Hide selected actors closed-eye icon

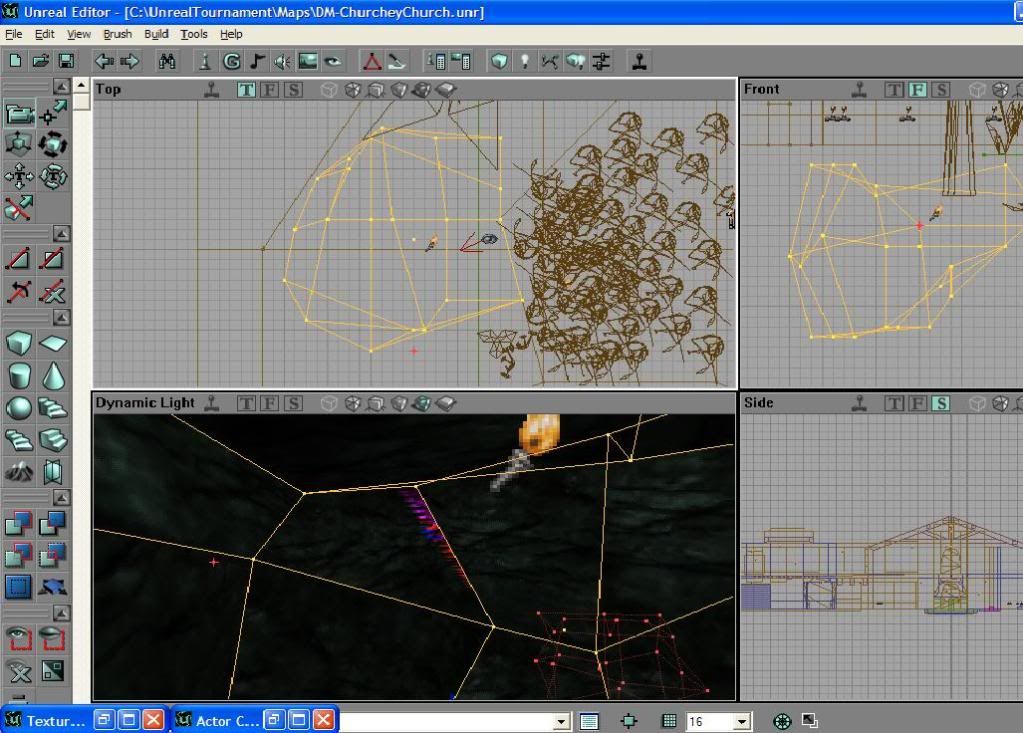[52, 638]
